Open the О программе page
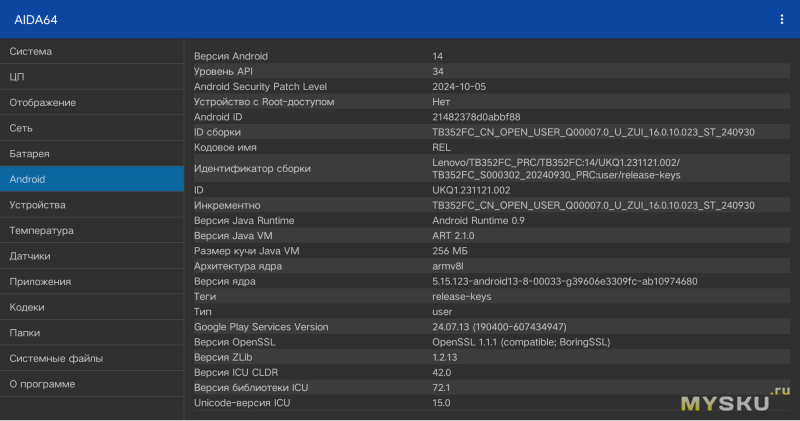Image resolution: width=800 pixels, height=421 pixels. (x=92, y=384)
